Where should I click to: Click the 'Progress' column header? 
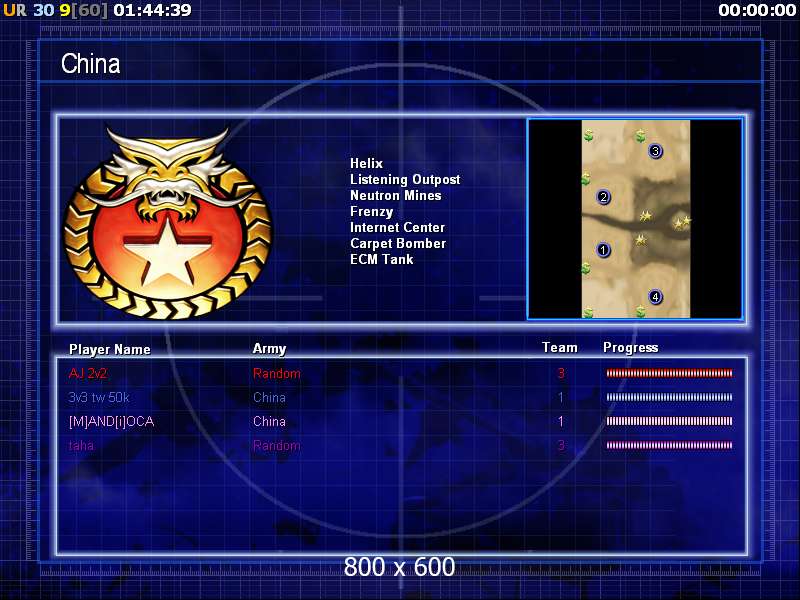(x=631, y=347)
